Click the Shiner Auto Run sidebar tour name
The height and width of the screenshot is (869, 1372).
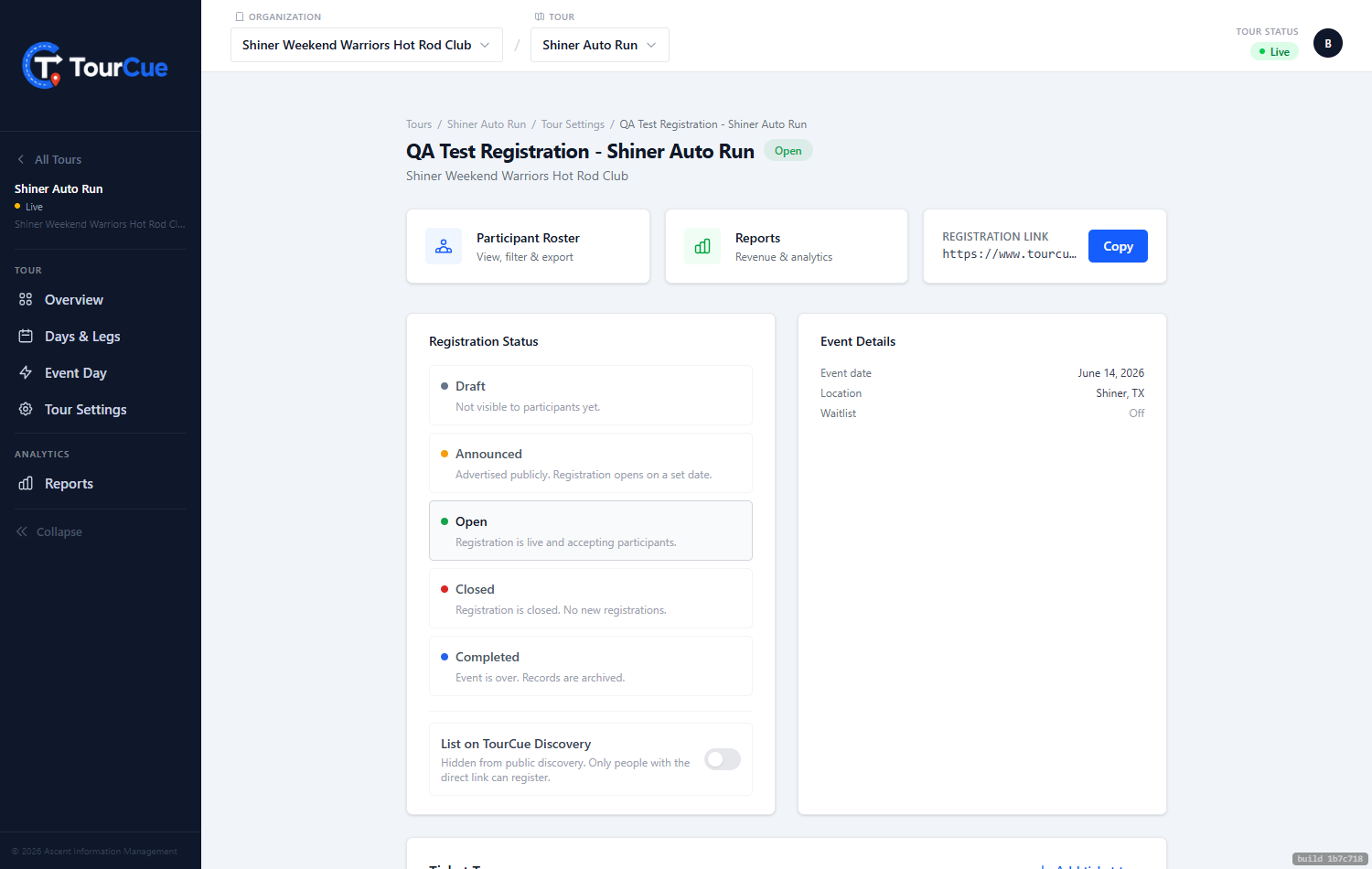click(59, 188)
